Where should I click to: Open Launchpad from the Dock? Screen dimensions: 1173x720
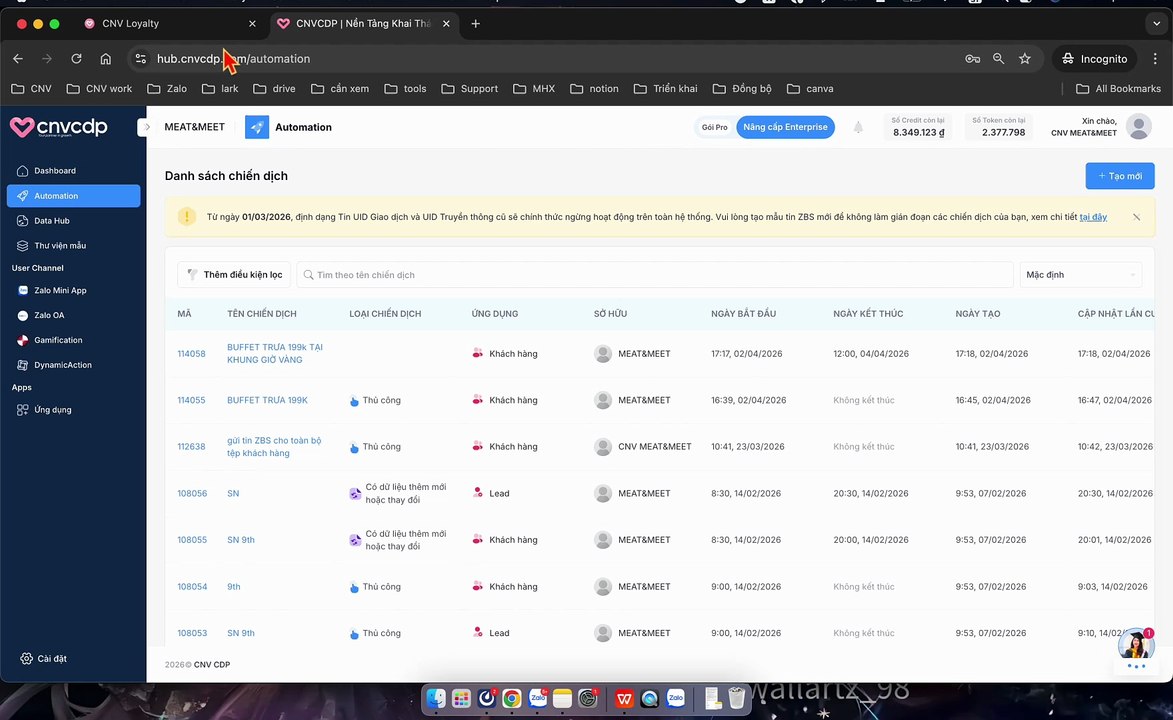point(462,698)
